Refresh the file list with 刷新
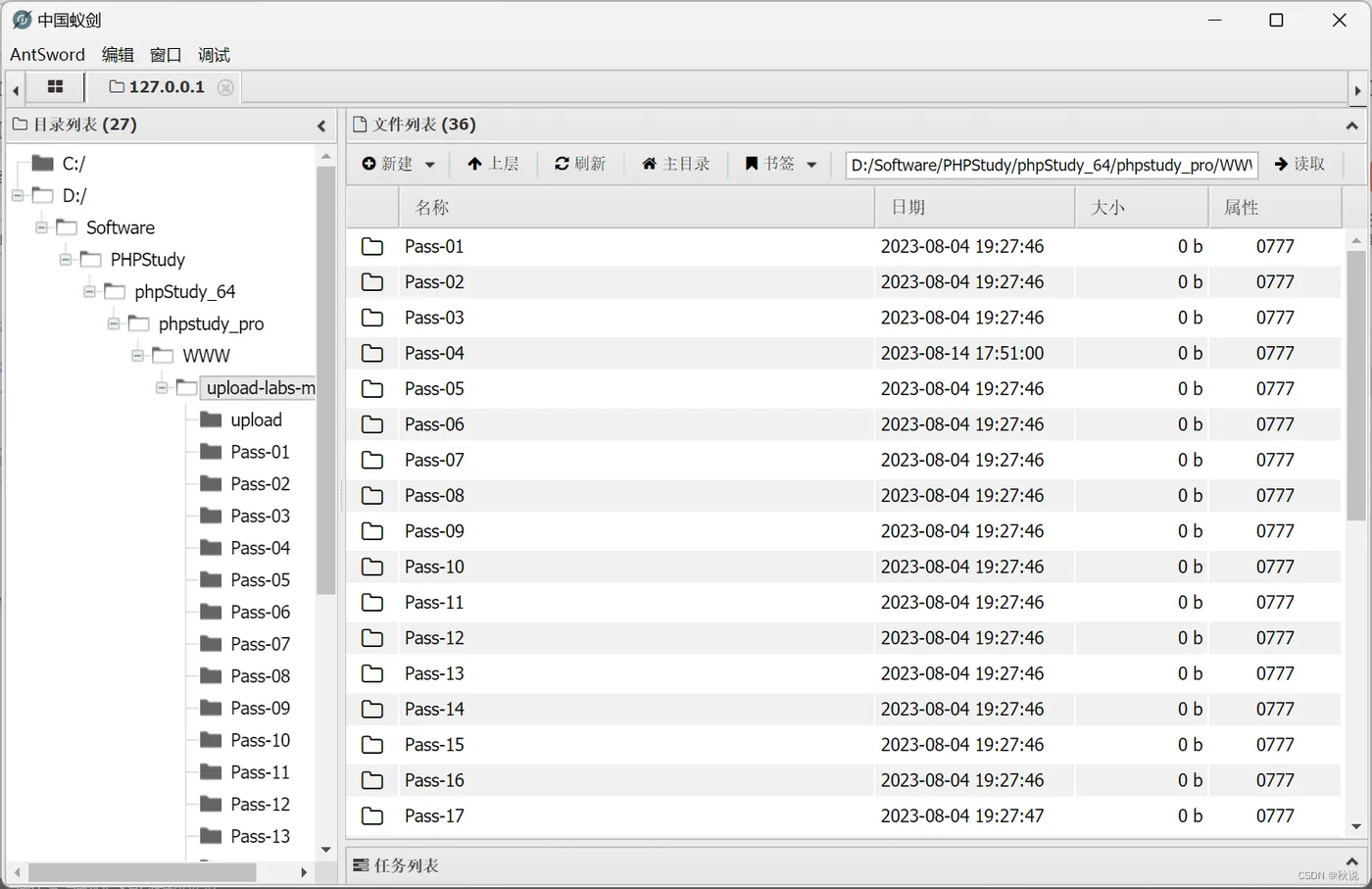 coord(580,164)
